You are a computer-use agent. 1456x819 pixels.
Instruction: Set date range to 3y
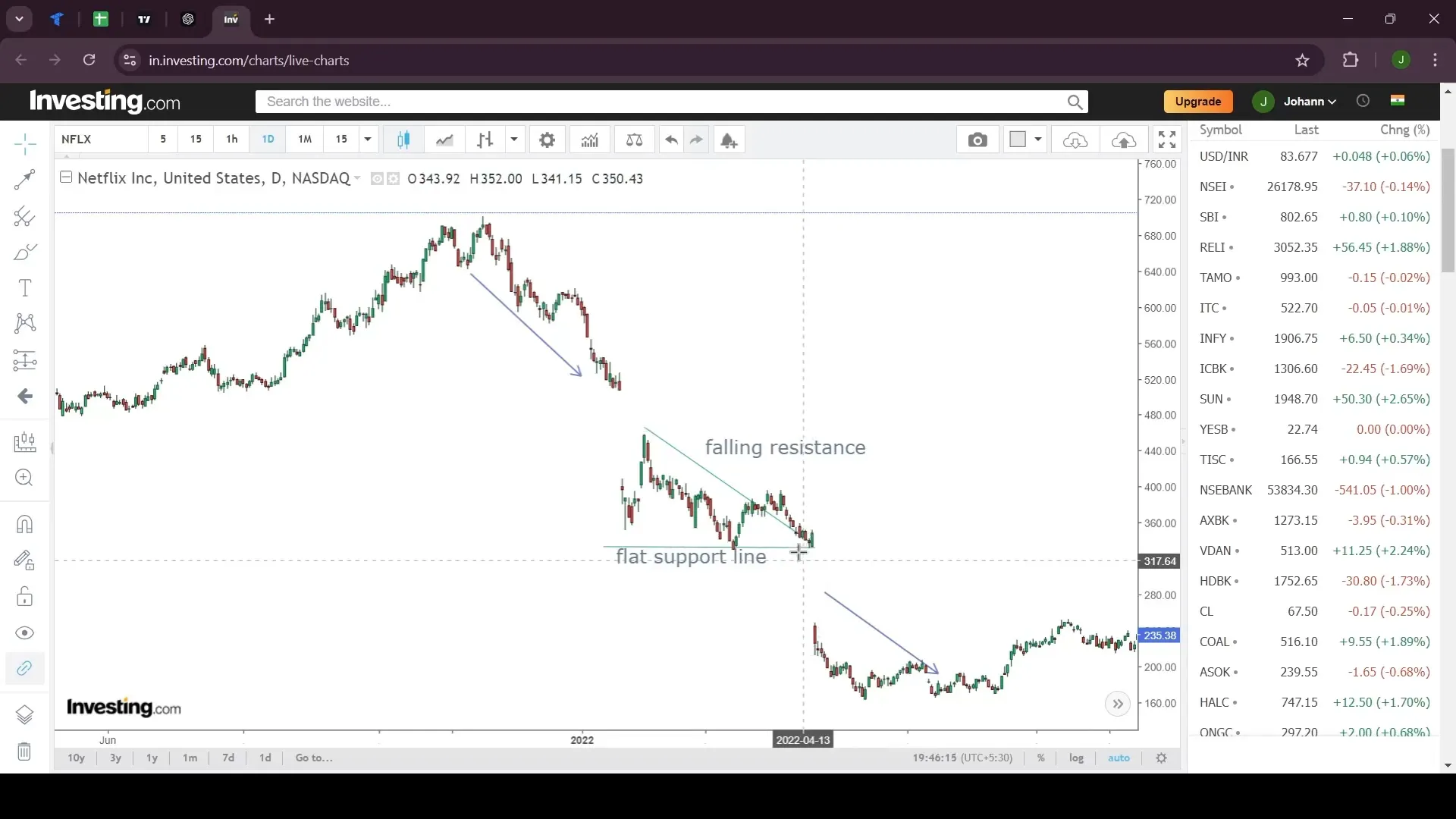pyautogui.click(x=115, y=758)
